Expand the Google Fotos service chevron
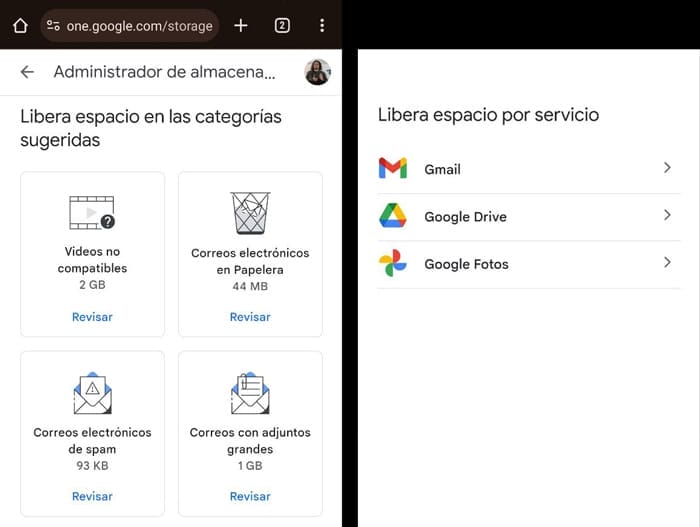The width and height of the screenshot is (700, 527). pos(667,263)
